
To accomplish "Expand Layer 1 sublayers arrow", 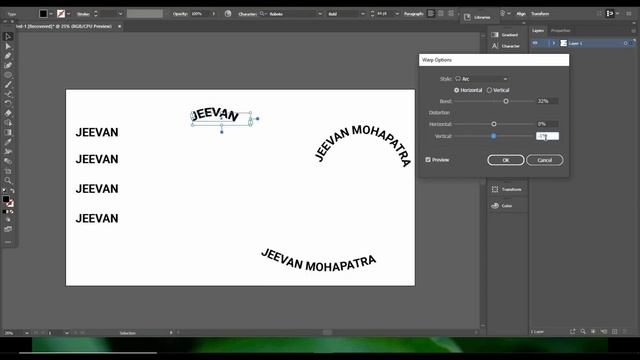I will click(554, 43).
